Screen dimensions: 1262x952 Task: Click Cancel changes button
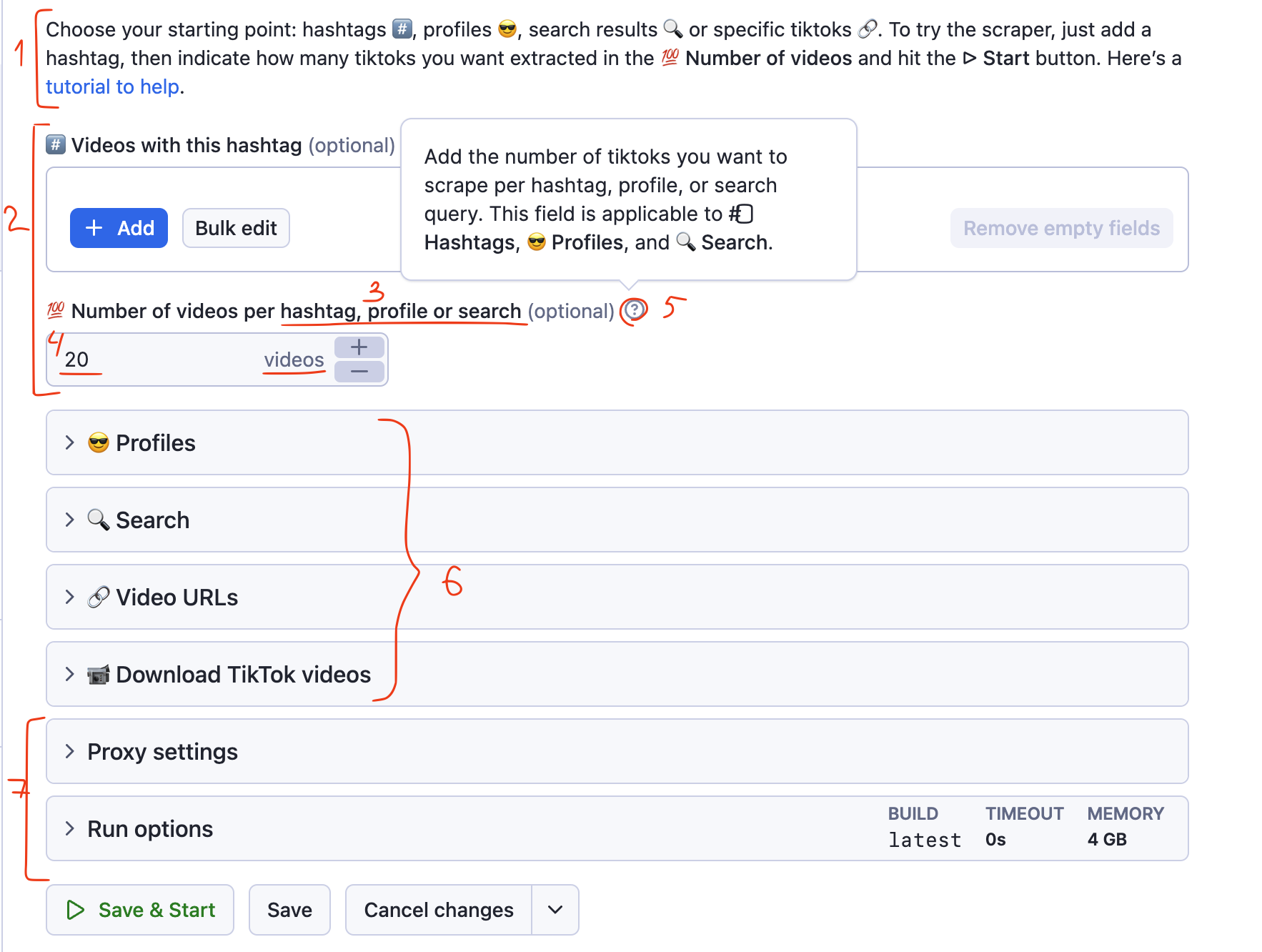pyautogui.click(x=439, y=910)
